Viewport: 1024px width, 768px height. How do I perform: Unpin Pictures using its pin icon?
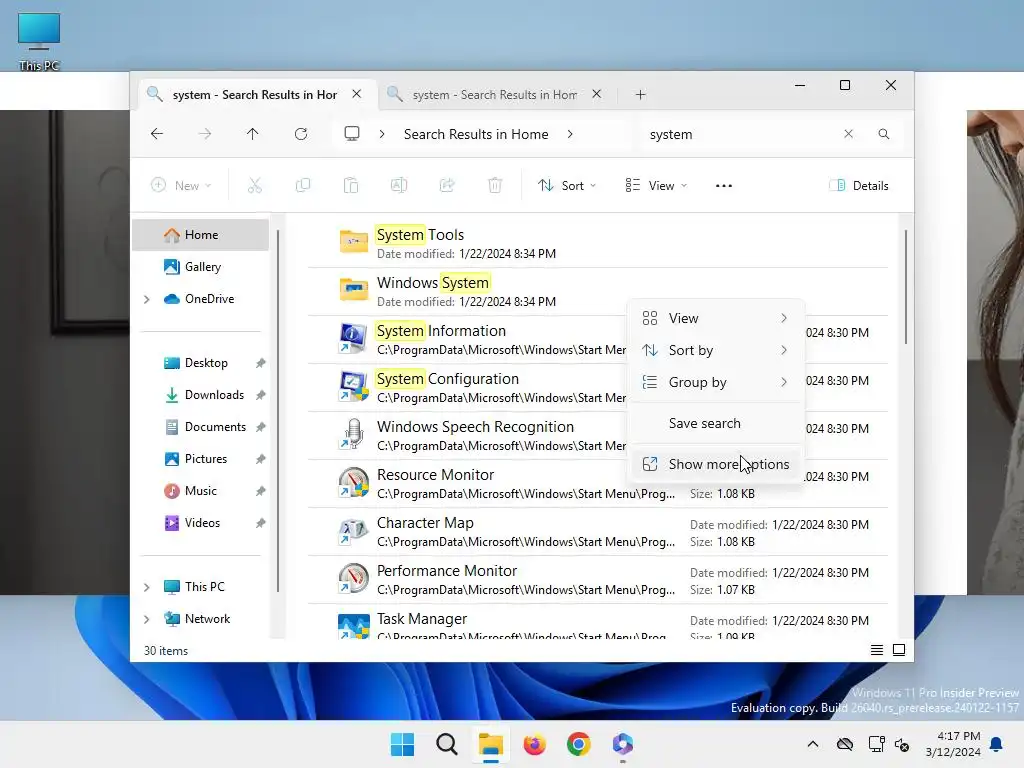coord(261,459)
